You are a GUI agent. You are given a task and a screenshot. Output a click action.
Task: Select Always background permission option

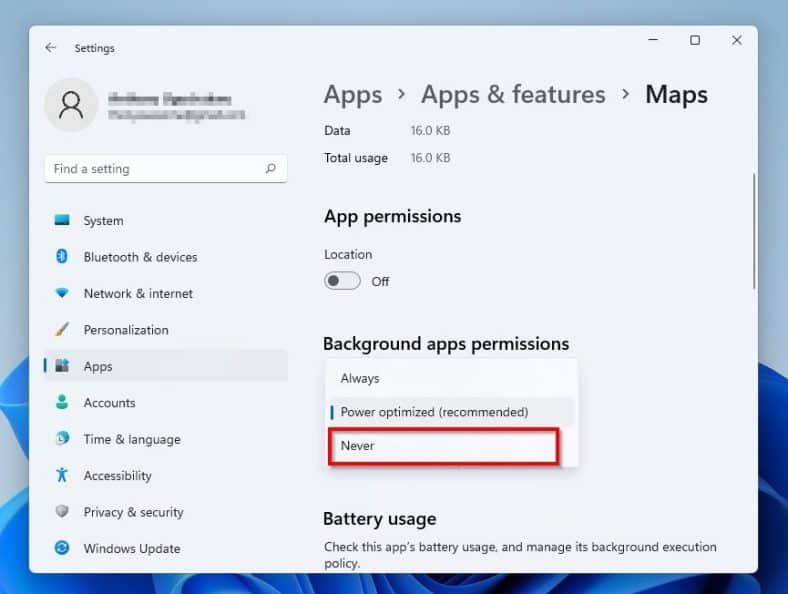click(x=450, y=378)
